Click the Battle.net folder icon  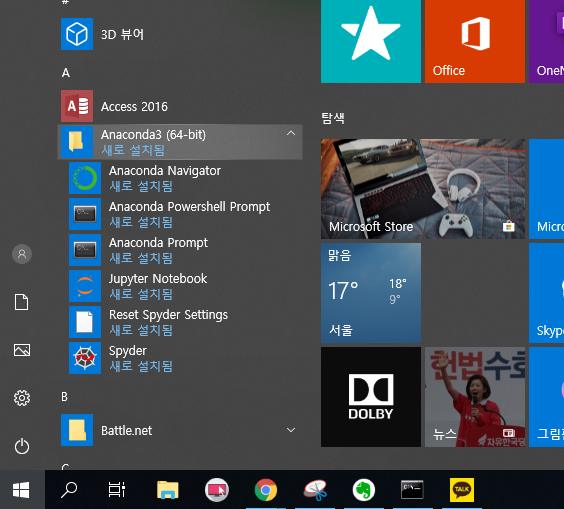pos(77,430)
